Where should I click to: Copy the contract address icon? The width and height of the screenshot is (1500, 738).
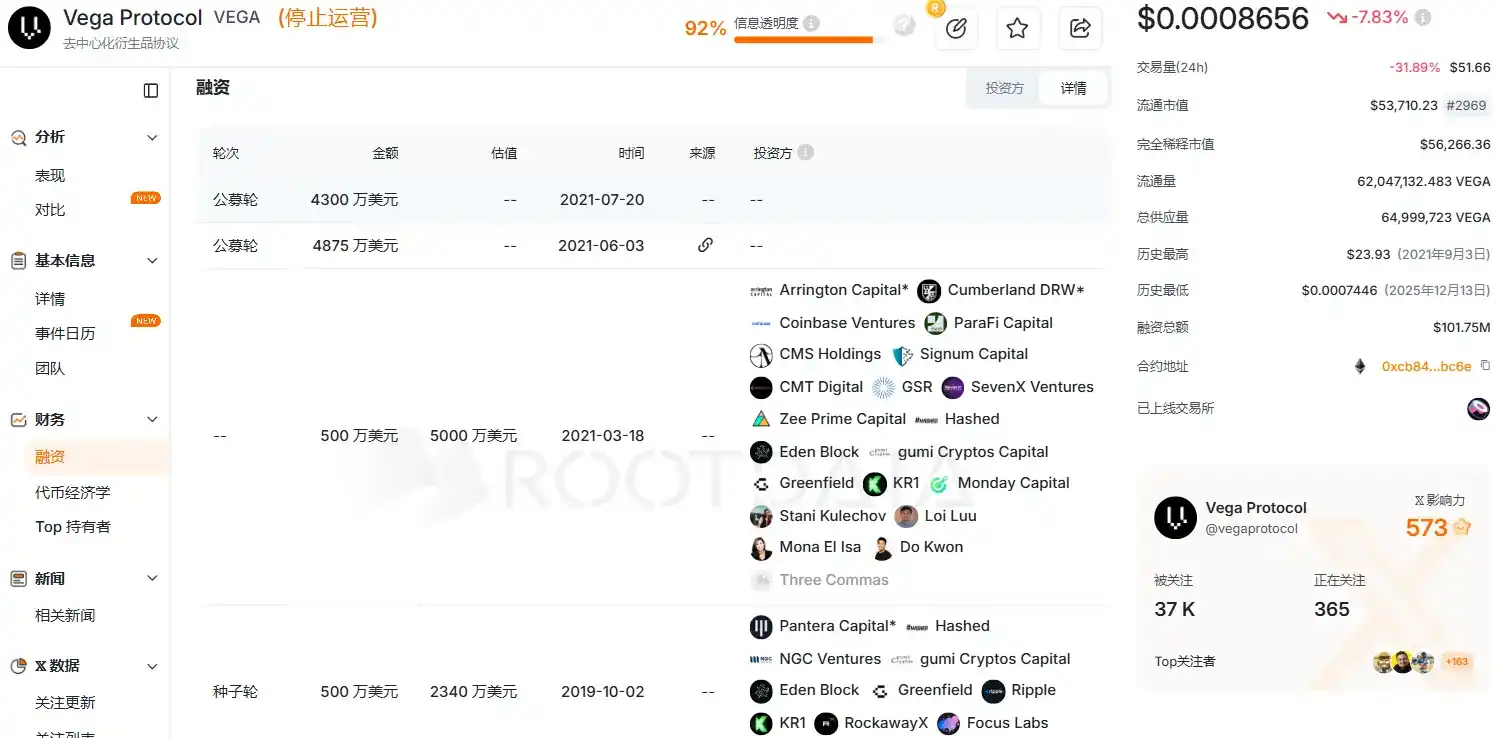1485,366
